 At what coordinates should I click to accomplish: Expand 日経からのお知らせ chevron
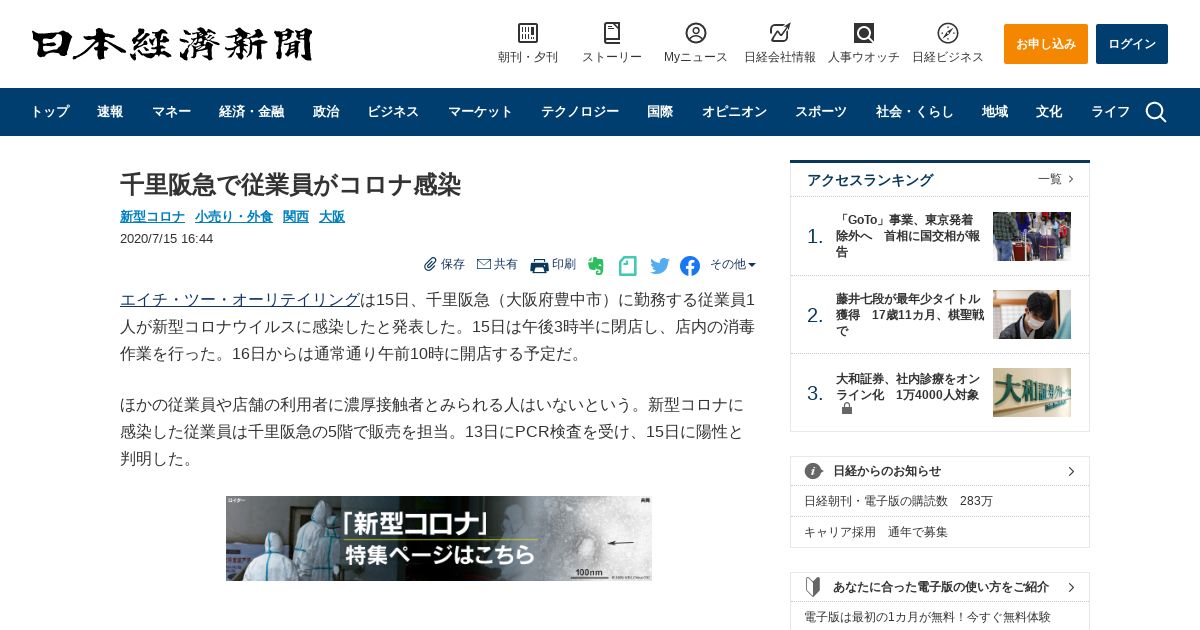pos(1071,471)
